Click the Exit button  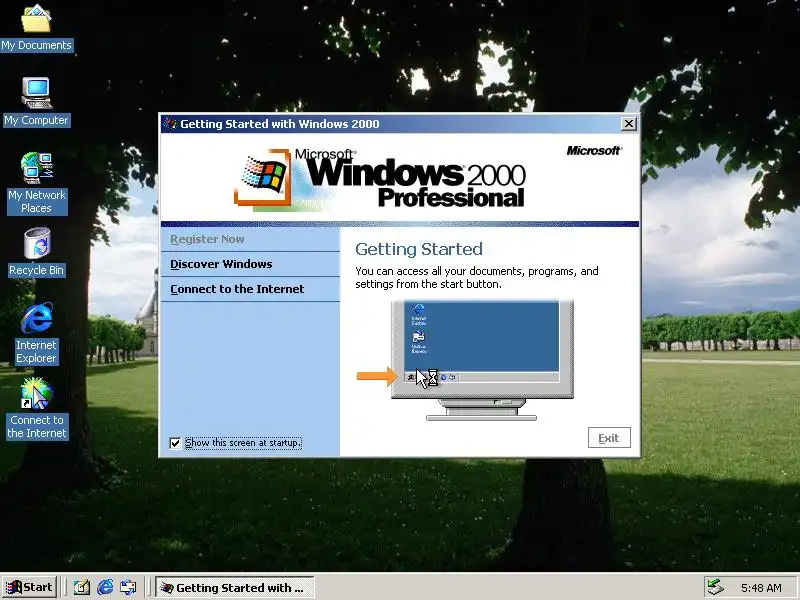609,438
